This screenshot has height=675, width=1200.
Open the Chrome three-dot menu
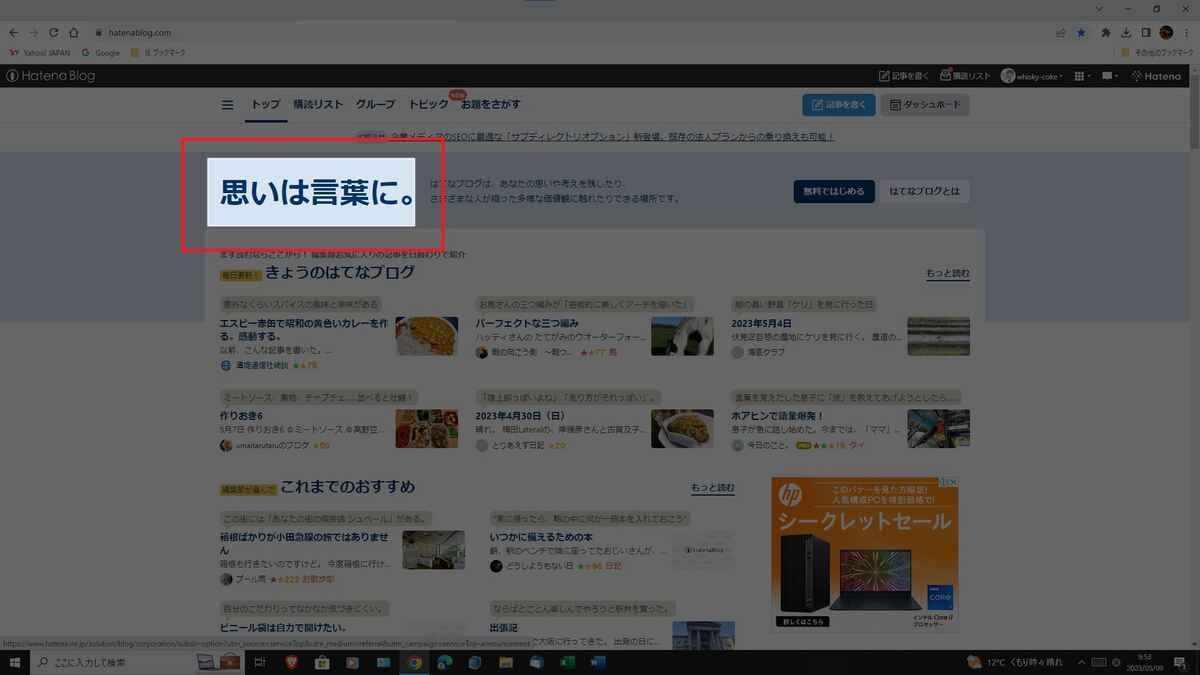[1186, 32]
